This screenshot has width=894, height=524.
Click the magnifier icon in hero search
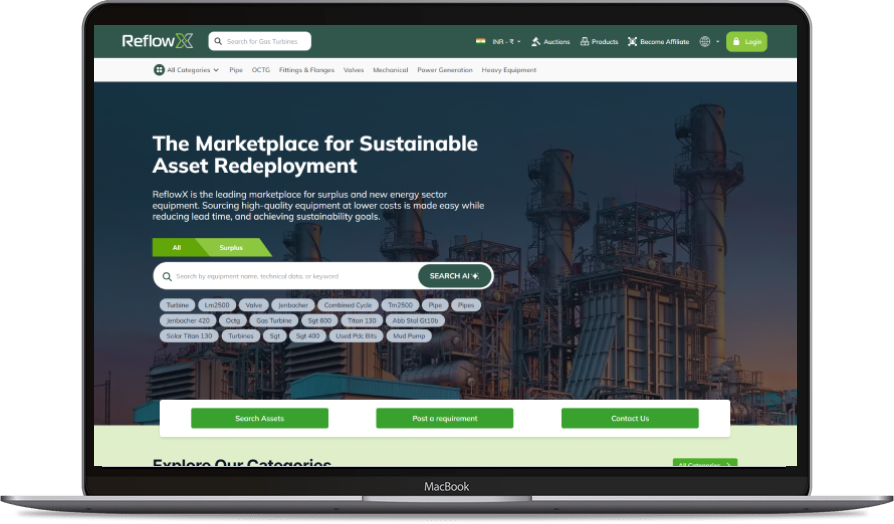[x=167, y=276]
